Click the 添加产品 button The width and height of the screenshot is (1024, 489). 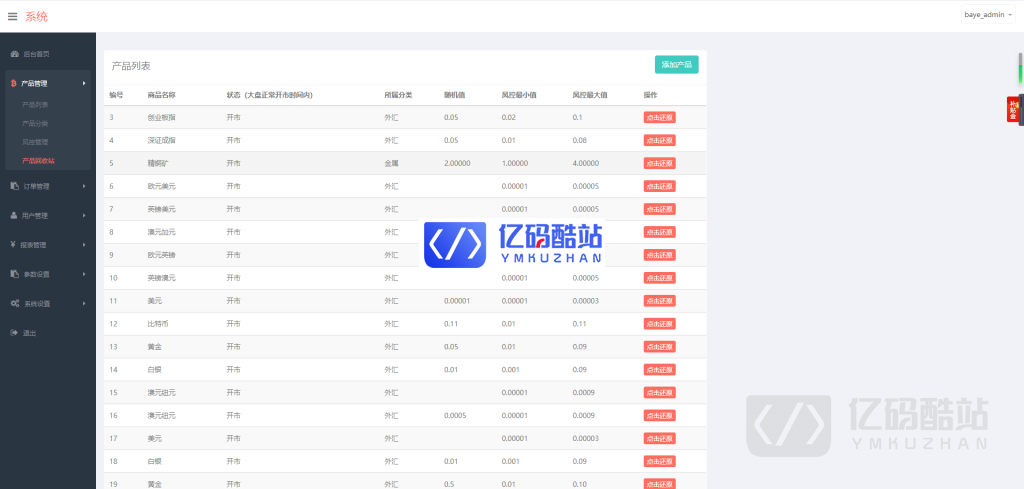click(x=677, y=65)
